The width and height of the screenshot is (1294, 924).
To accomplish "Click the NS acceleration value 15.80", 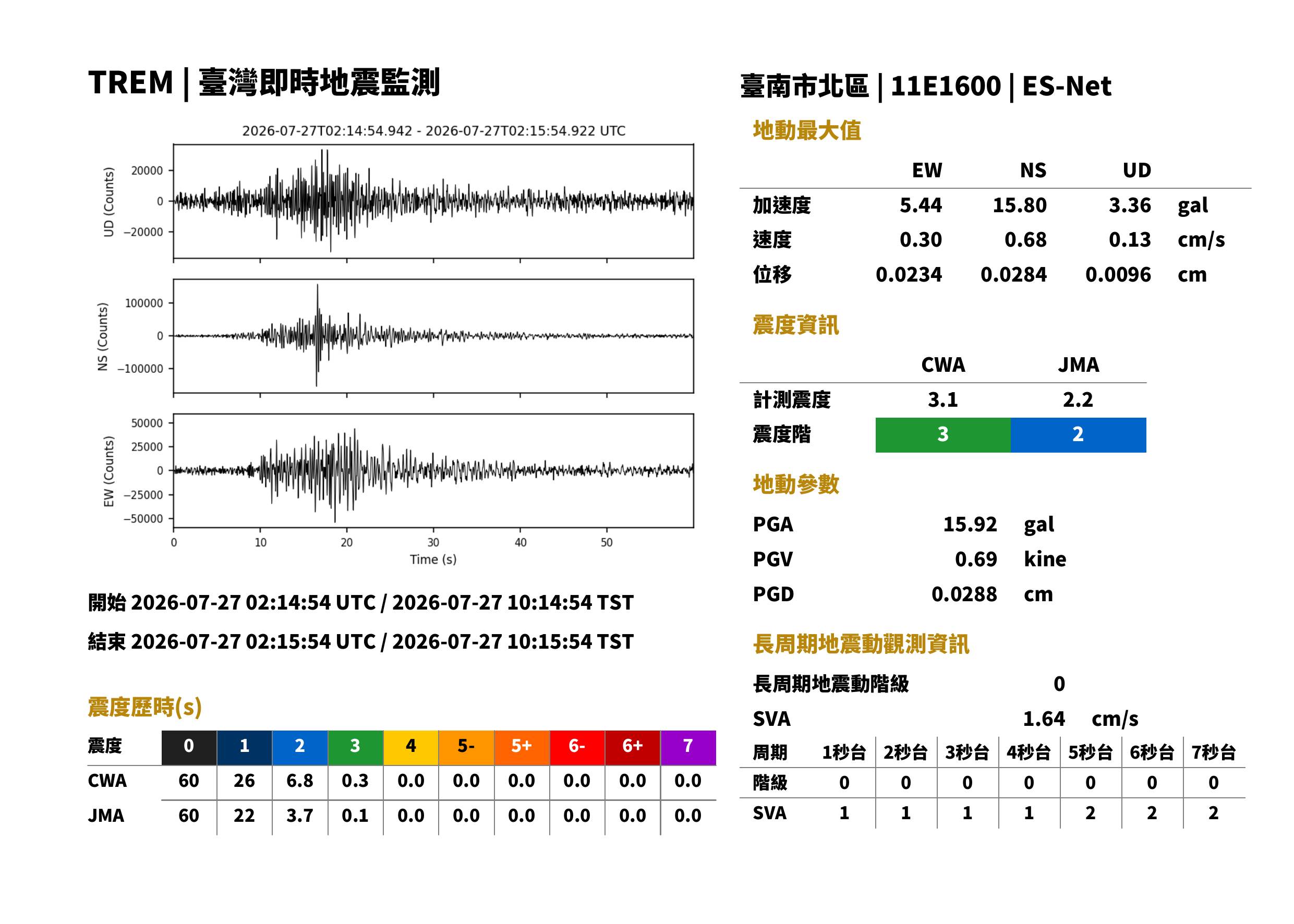I will point(1020,205).
